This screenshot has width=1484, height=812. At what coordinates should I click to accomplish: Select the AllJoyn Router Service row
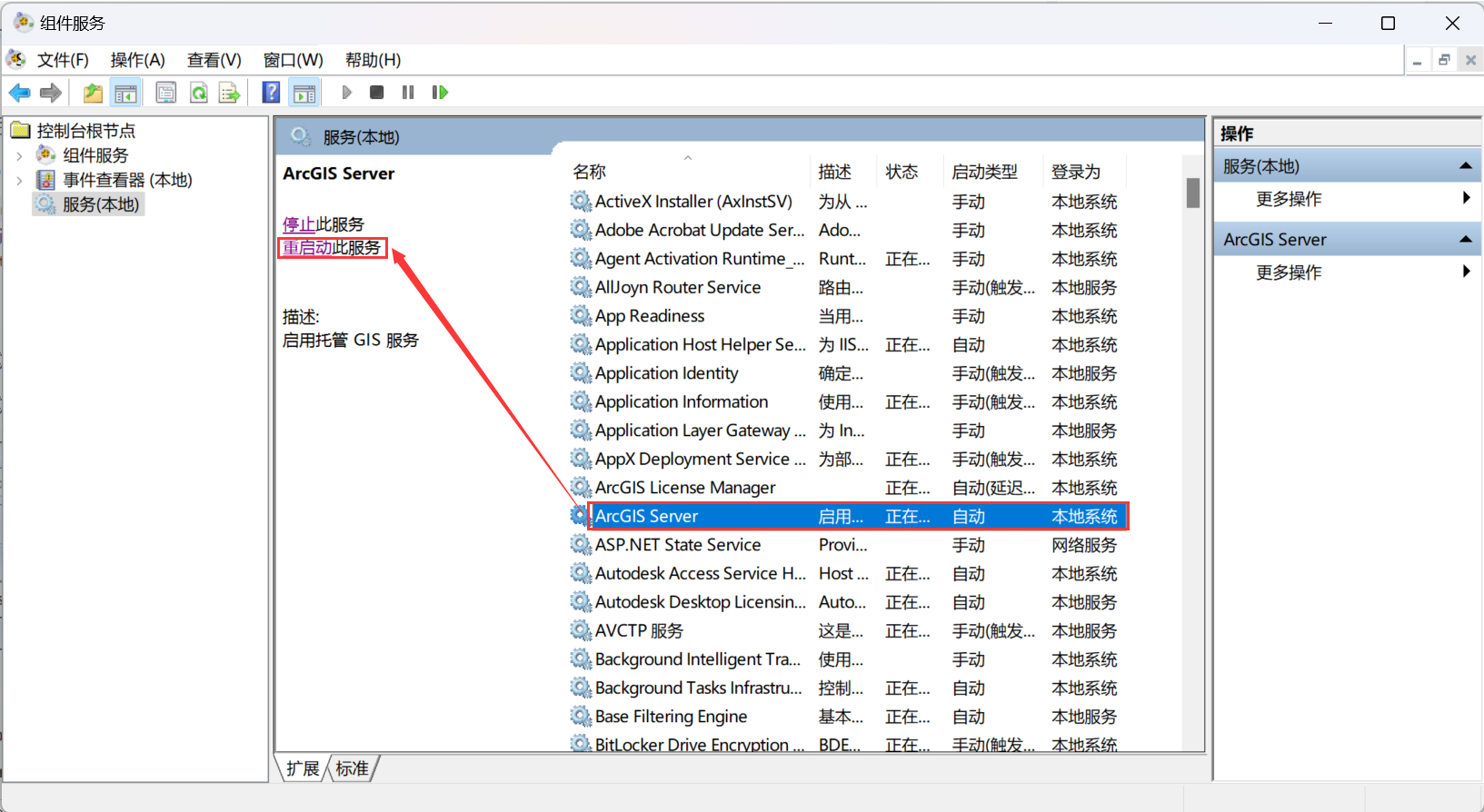pyautogui.click(x=847, y=287)
